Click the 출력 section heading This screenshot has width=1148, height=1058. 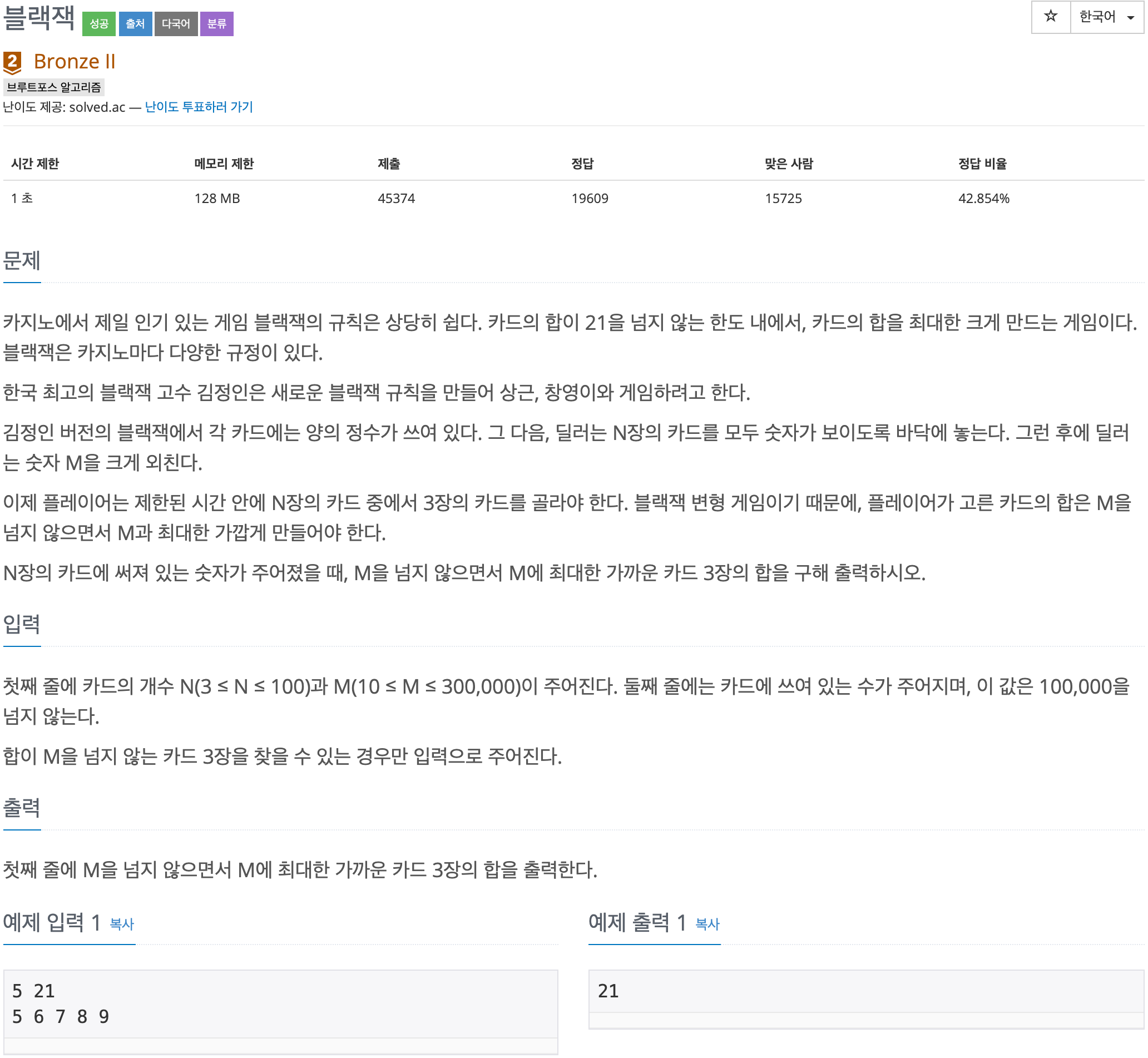point(22,808)
